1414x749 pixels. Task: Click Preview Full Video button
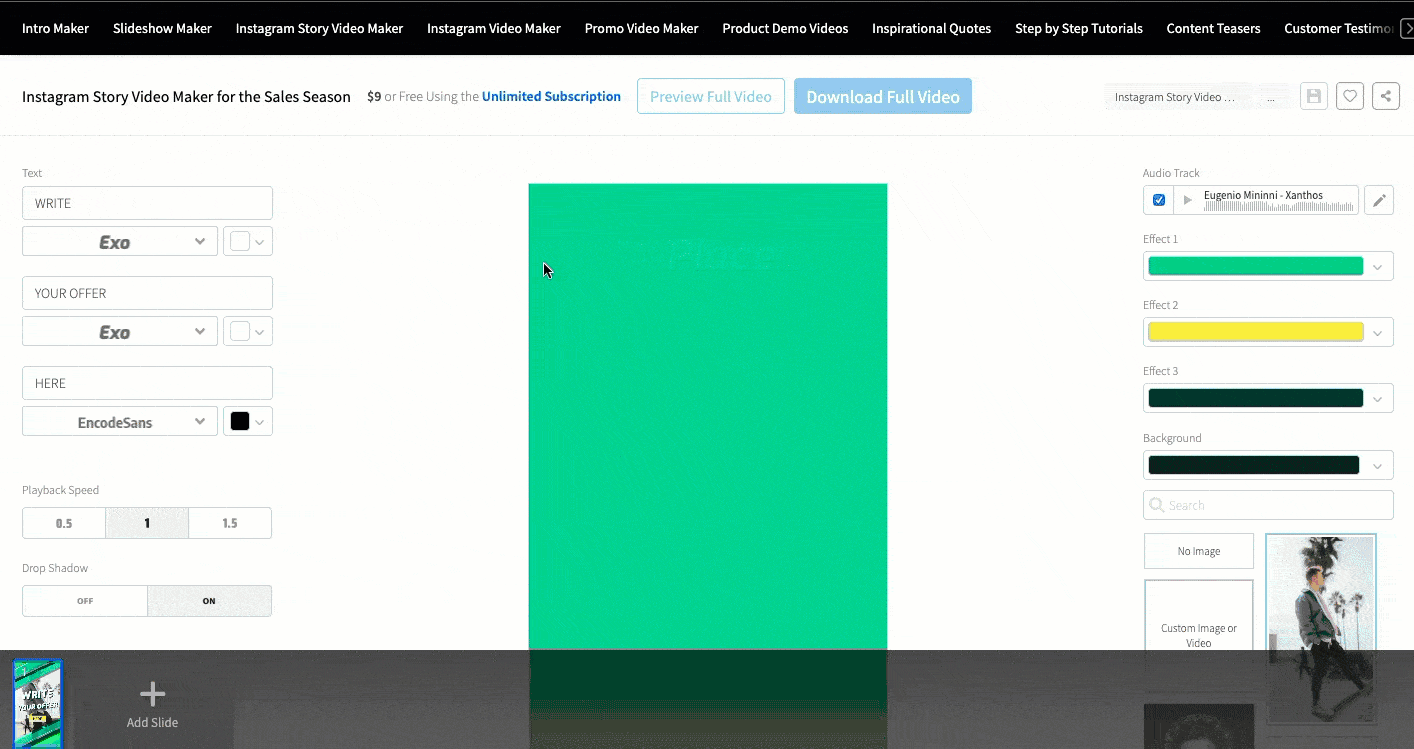pyautogui.click(x=711, y=96)
